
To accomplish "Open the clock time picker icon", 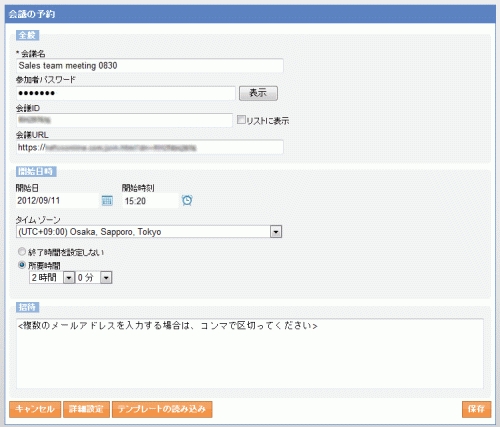I will [x=187, y=200].
